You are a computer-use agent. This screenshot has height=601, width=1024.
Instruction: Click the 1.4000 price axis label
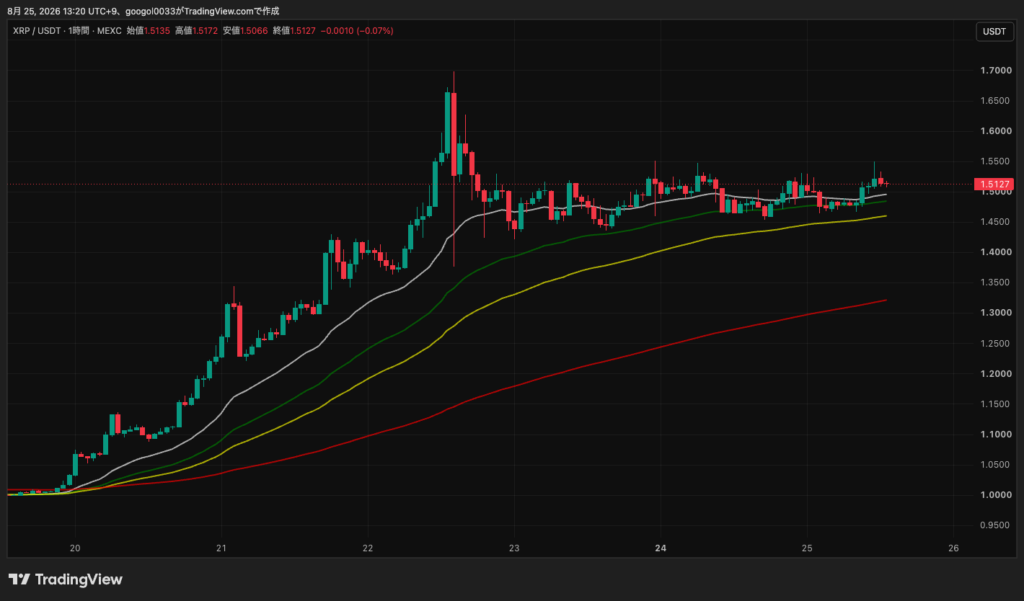[996, 252]
